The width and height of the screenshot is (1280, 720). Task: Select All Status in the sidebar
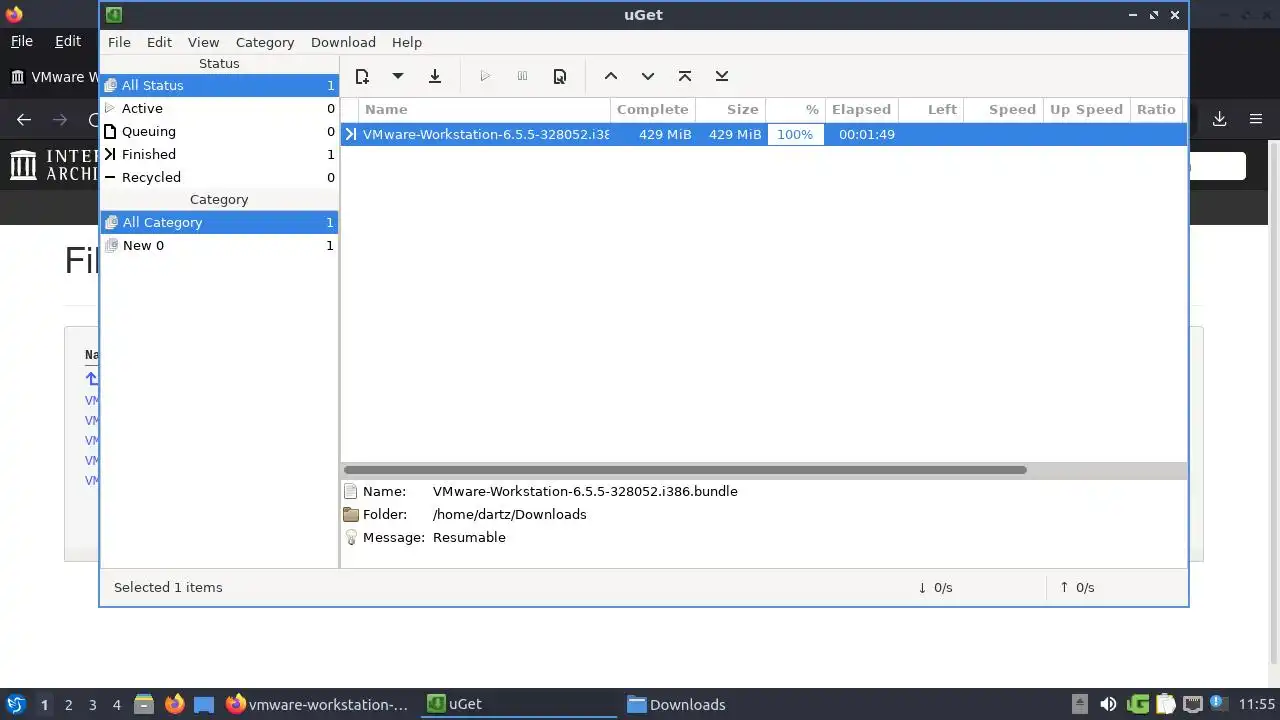point(219,85)
